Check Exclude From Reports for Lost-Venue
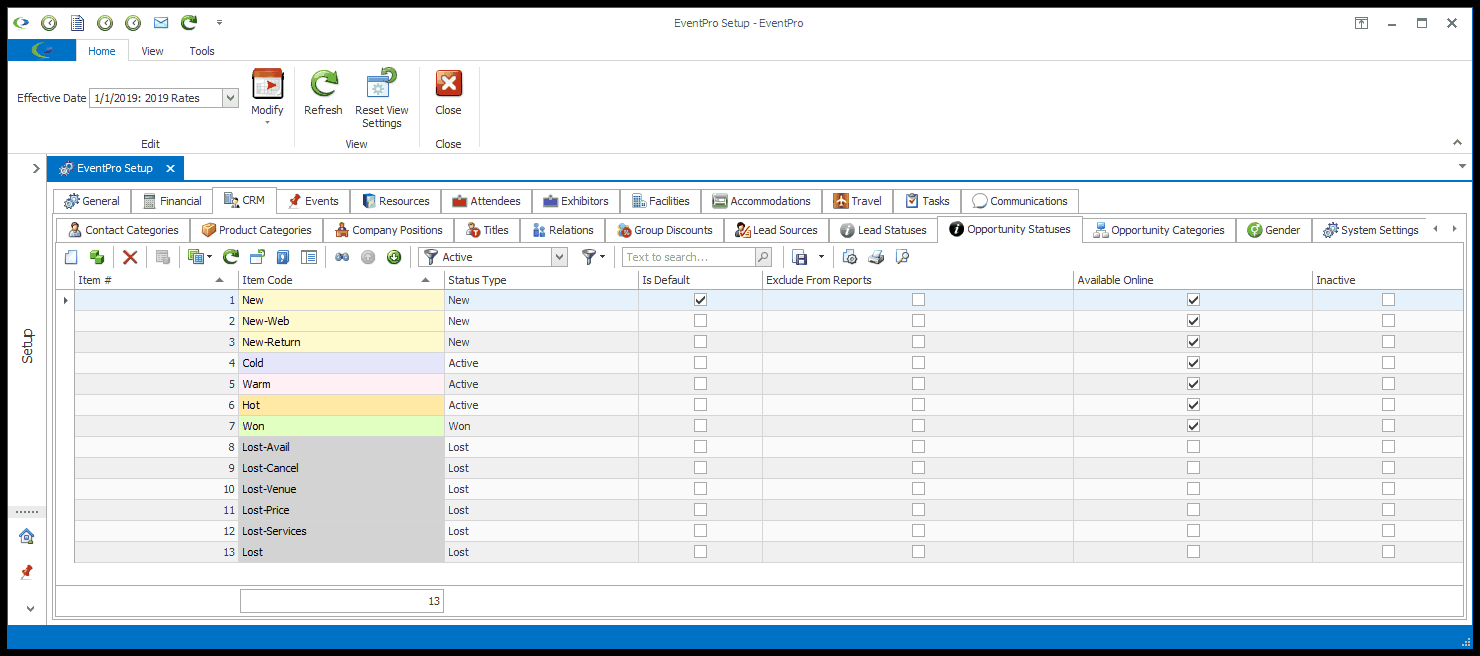This screenshot has height=656, width=1480. tap(918, 489)
